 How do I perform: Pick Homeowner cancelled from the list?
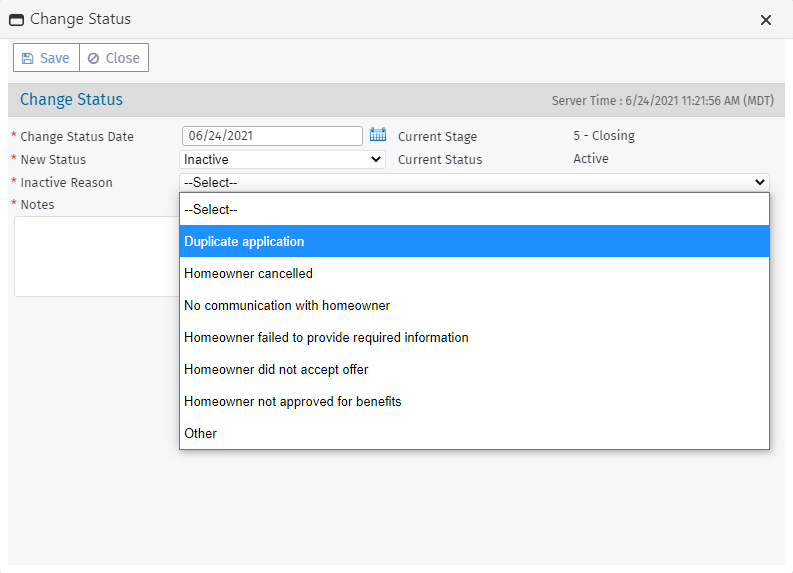pyautogui.click(x=474, y=274)
